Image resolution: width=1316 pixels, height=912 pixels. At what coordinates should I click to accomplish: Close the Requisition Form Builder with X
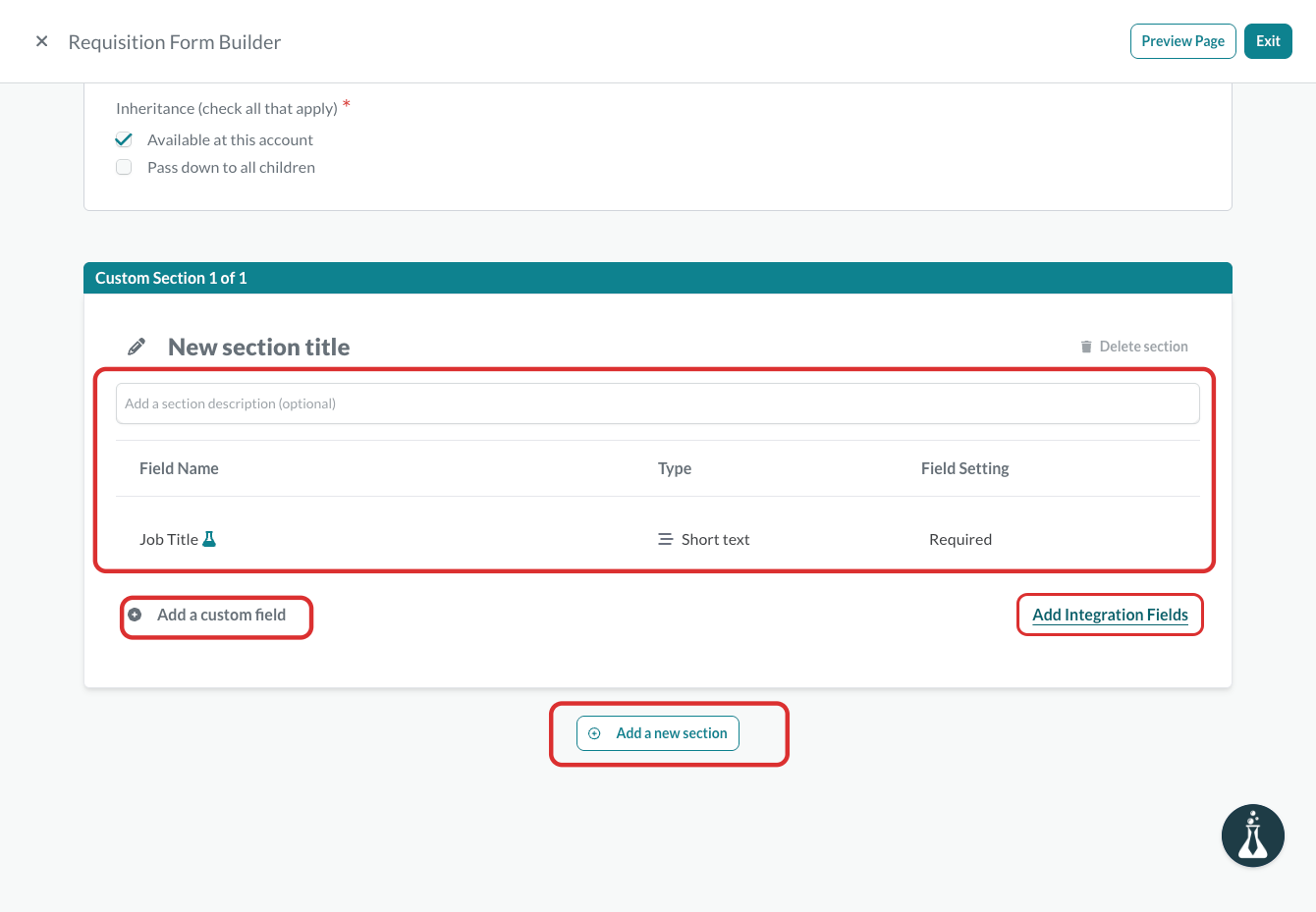point(41,41)
